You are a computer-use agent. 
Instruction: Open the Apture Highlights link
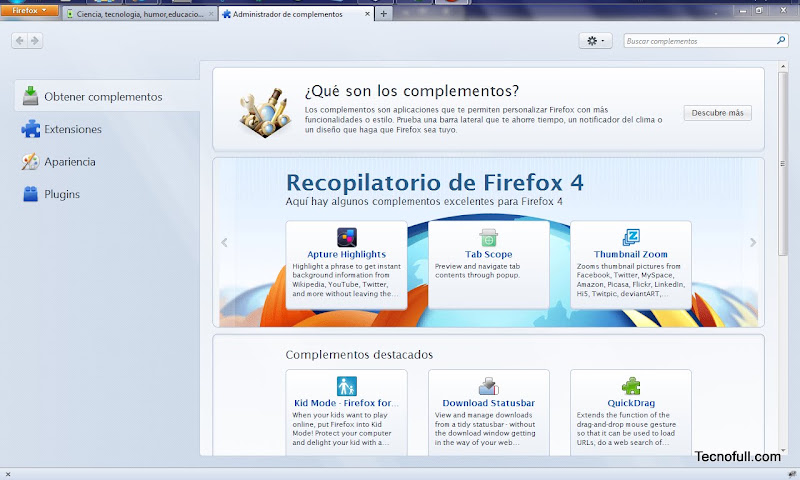click(346, 254)
